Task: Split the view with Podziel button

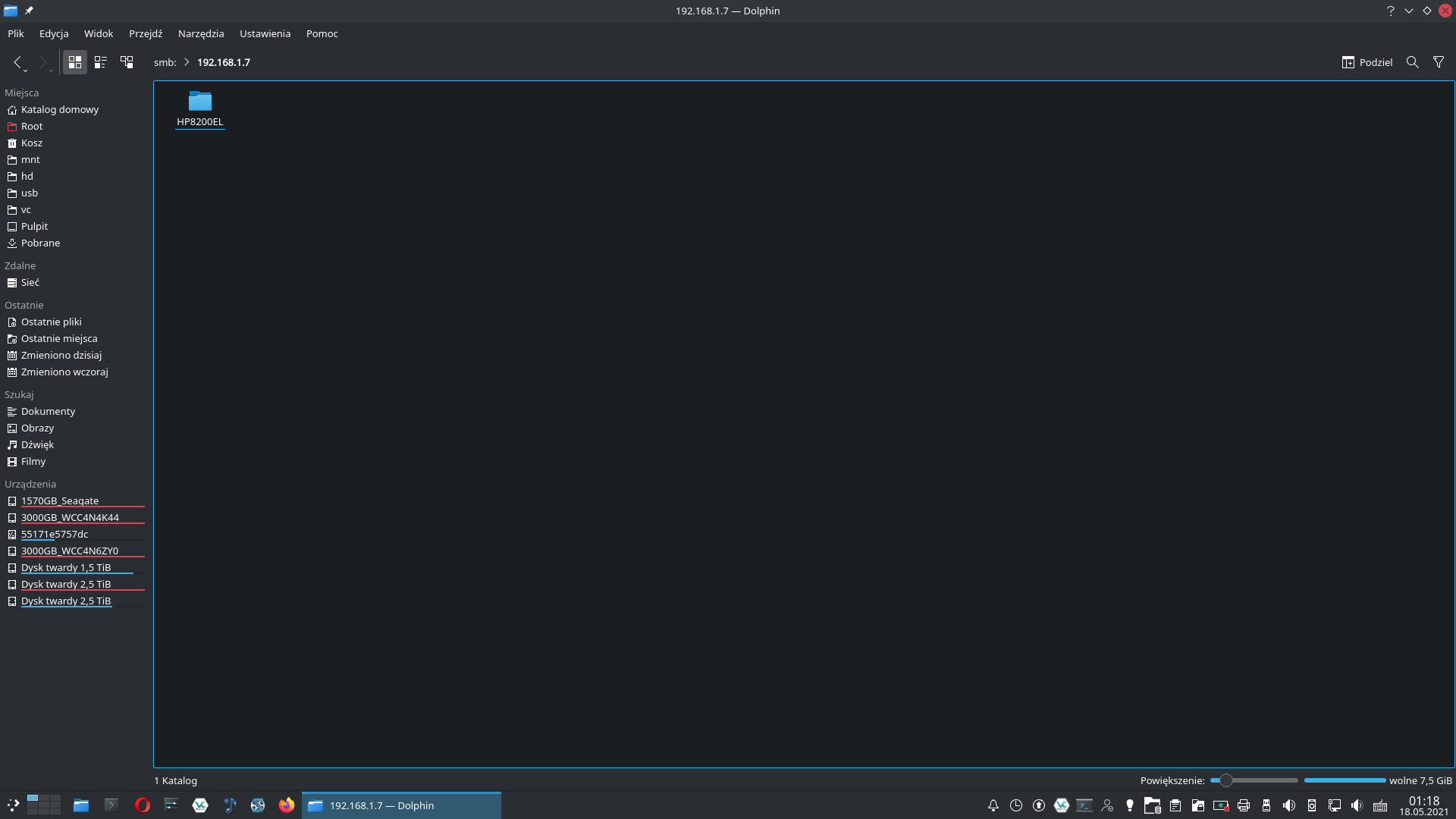Action: click(1367, 62)
